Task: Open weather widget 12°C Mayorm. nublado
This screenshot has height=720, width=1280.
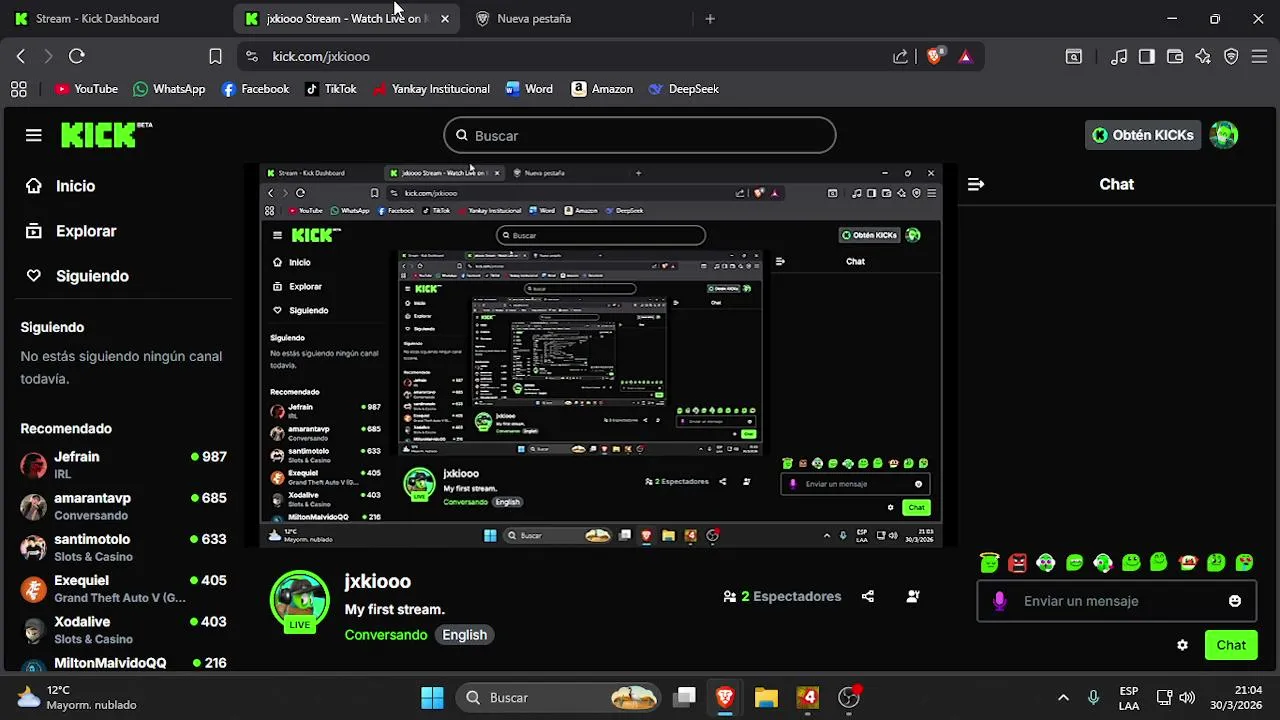Action: pos(78,697)
